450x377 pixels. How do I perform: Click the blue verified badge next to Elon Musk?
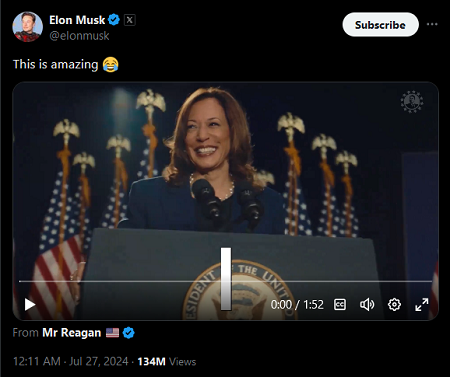click(x=114, y=20)
